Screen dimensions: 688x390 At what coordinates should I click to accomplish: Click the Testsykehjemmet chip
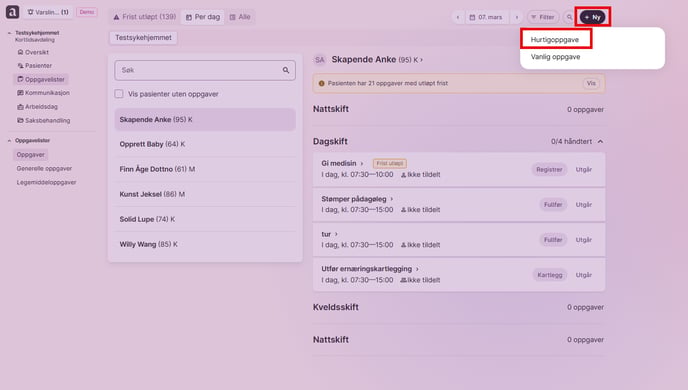[x=143, y=38]
